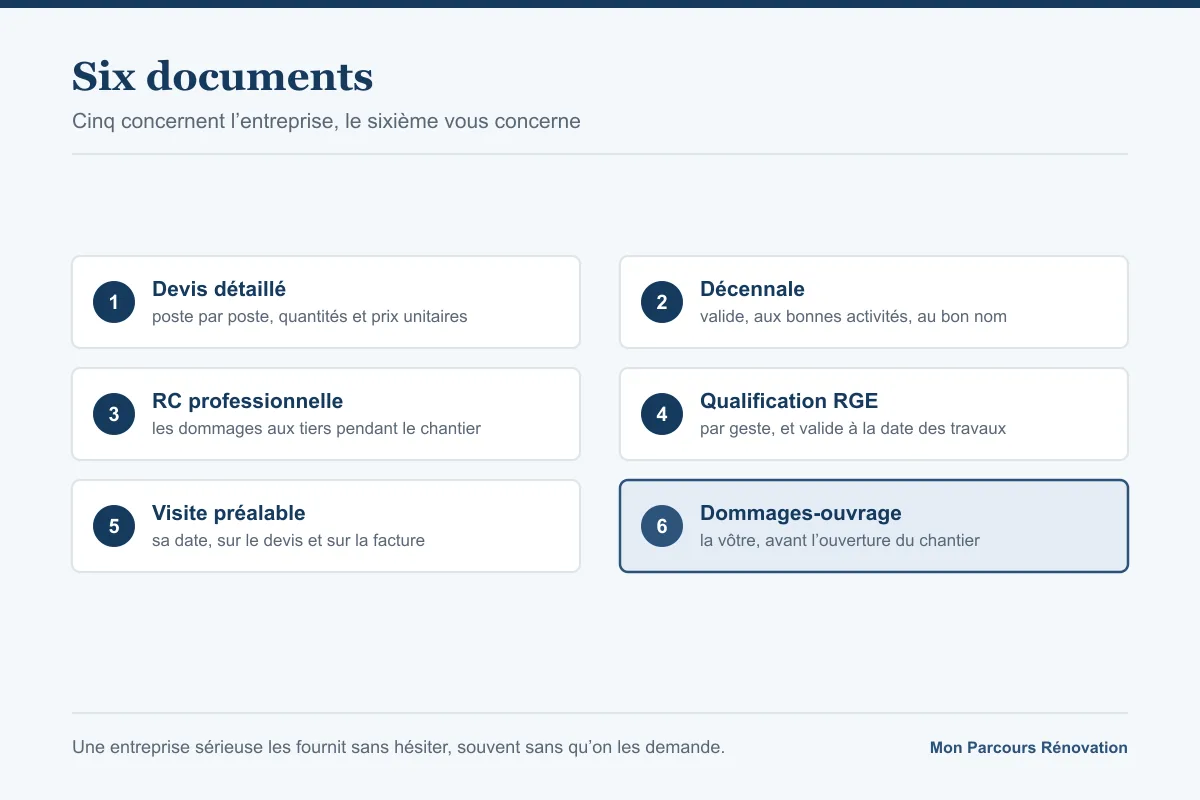Click the number 2 badge beside Décennale

[662, 302]
